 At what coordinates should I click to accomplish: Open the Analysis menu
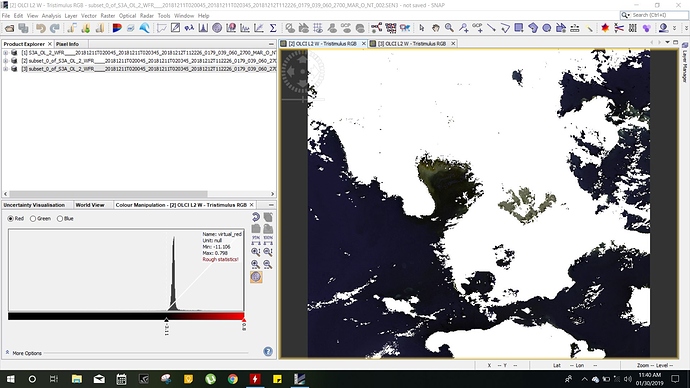pos(51,15)
